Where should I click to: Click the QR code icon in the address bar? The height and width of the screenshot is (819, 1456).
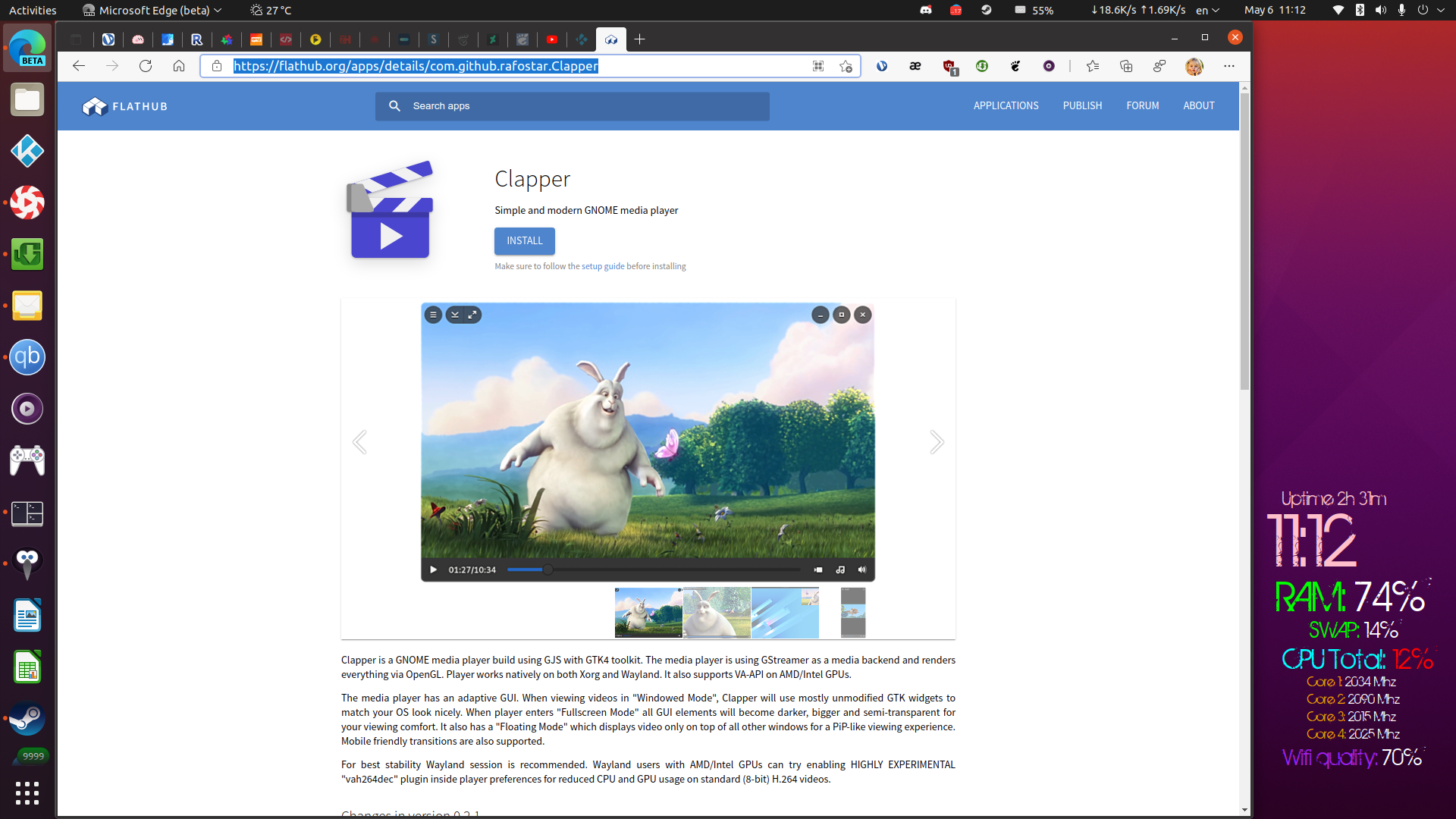[x=818, y=66]
